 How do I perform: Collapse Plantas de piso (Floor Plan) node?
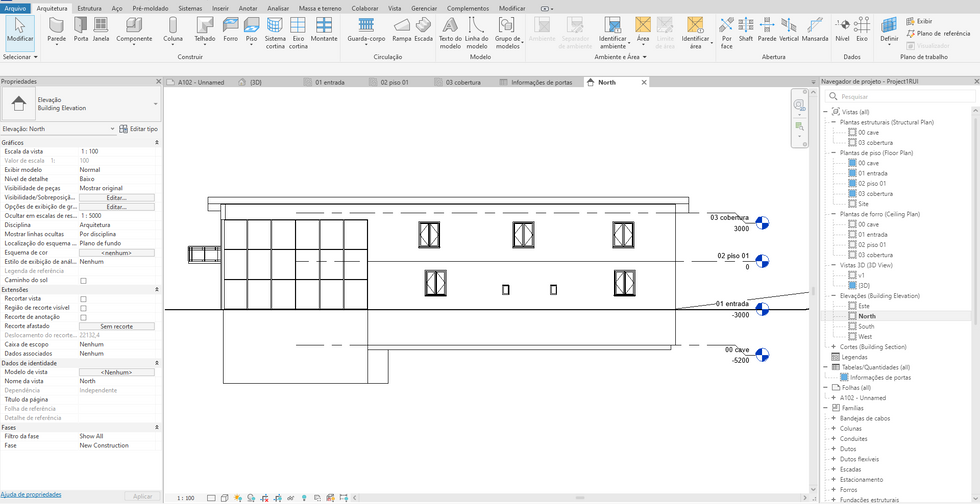tap(833, 153)
